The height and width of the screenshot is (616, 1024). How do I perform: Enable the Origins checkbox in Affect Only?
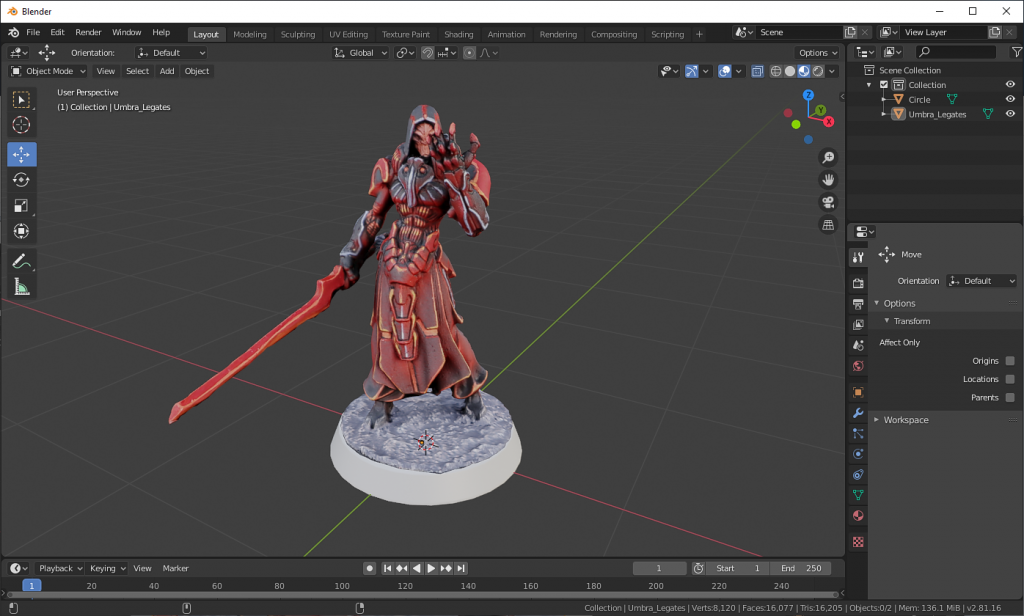pyautogui.click(x=1012, y=360)
